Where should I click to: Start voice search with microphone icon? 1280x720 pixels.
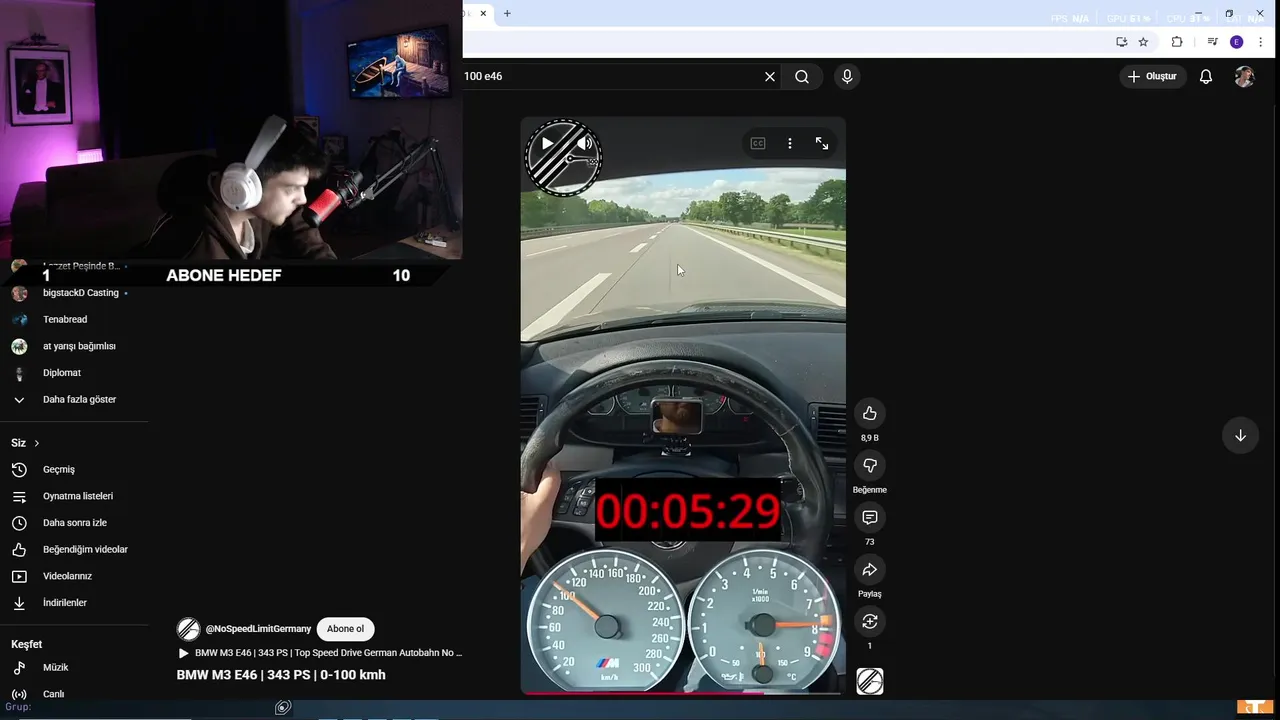tap(847, 76)
